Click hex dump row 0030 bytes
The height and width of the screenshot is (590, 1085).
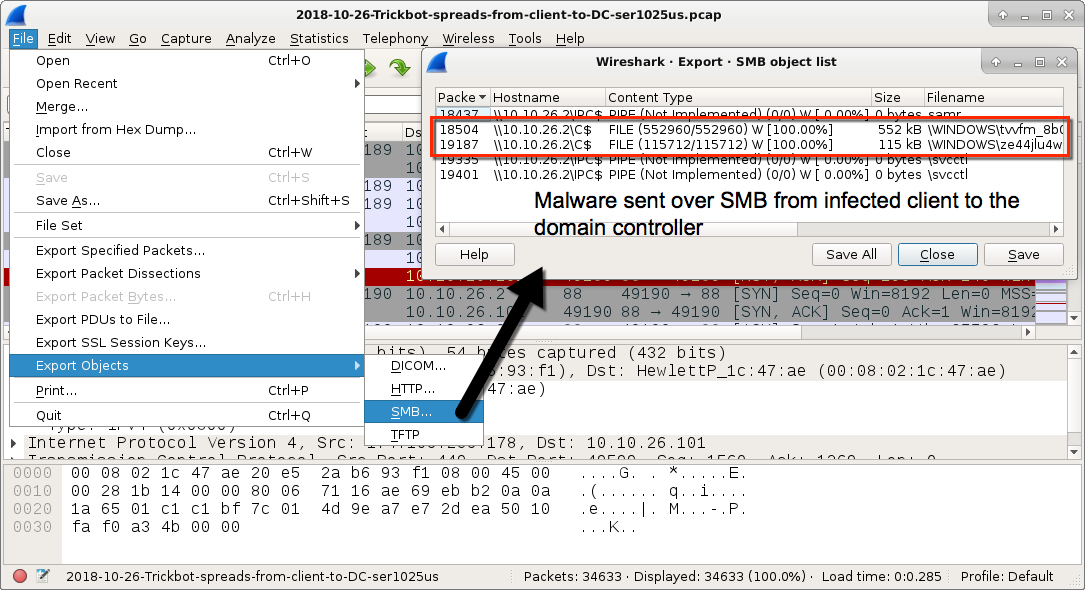(x=155, y=527)
